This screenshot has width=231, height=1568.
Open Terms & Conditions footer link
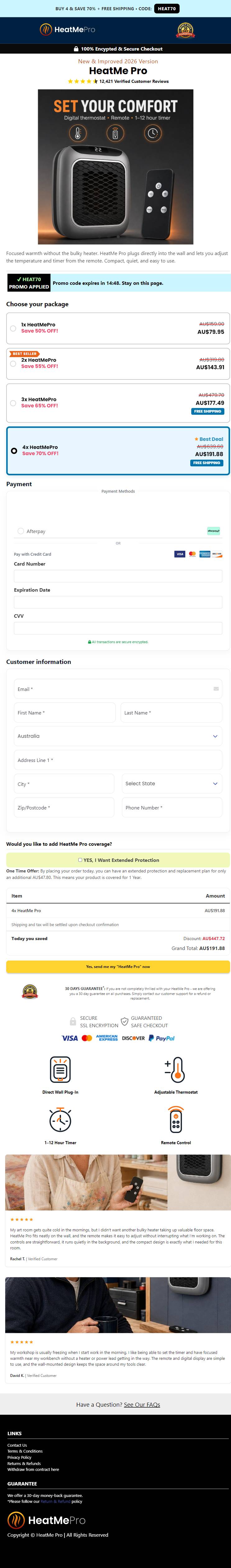tap(25, 1451)
